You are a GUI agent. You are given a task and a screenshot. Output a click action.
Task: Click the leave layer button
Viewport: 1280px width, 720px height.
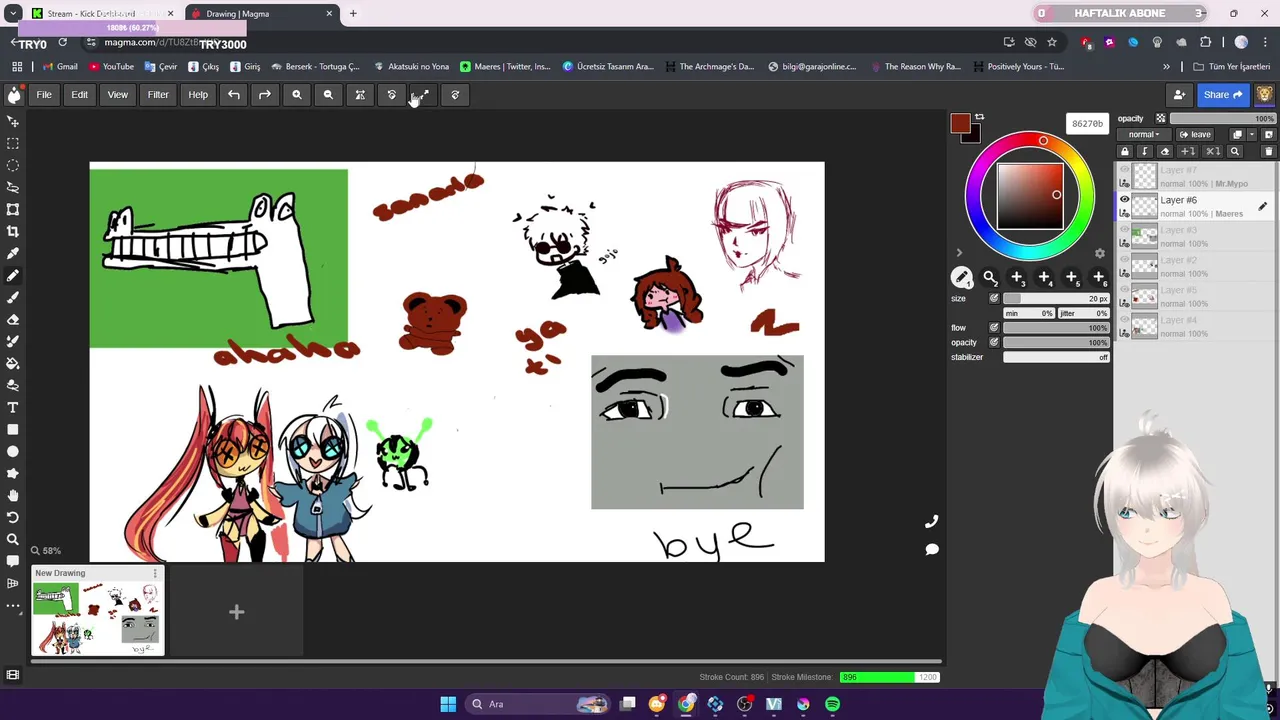pos(1195,134)
